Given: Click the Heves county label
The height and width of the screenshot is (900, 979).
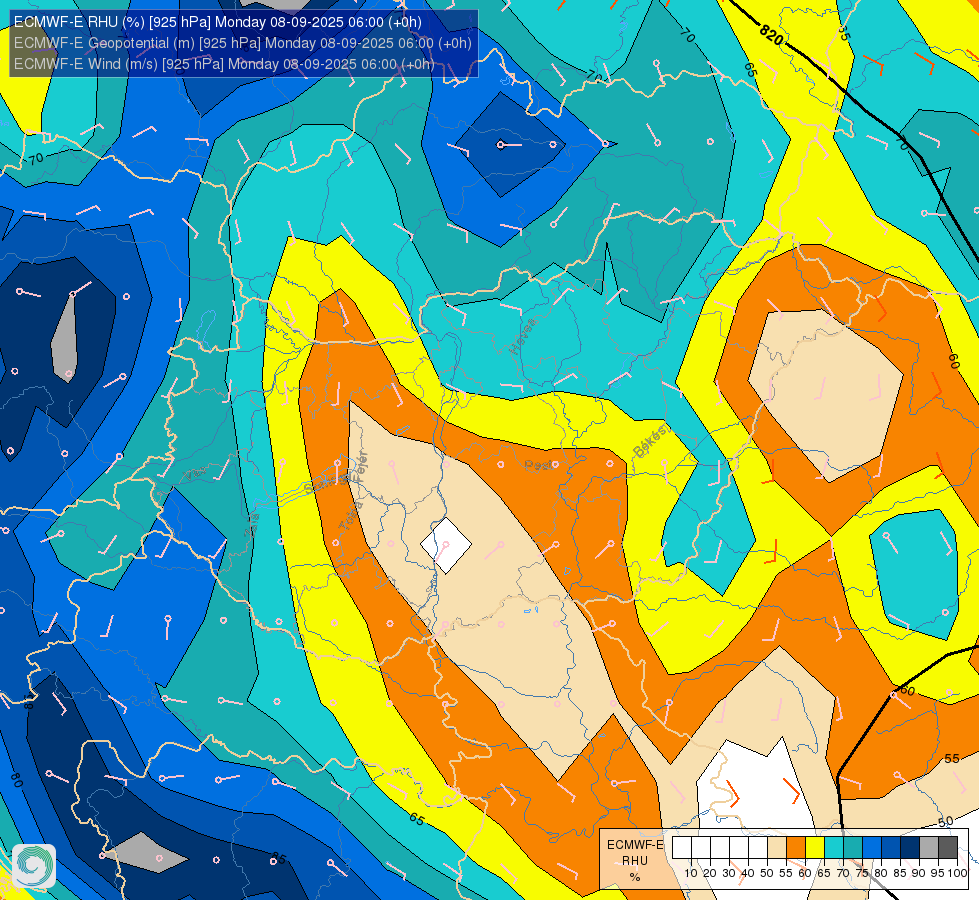Looking at the screenshot, I should tap(523, 335).
